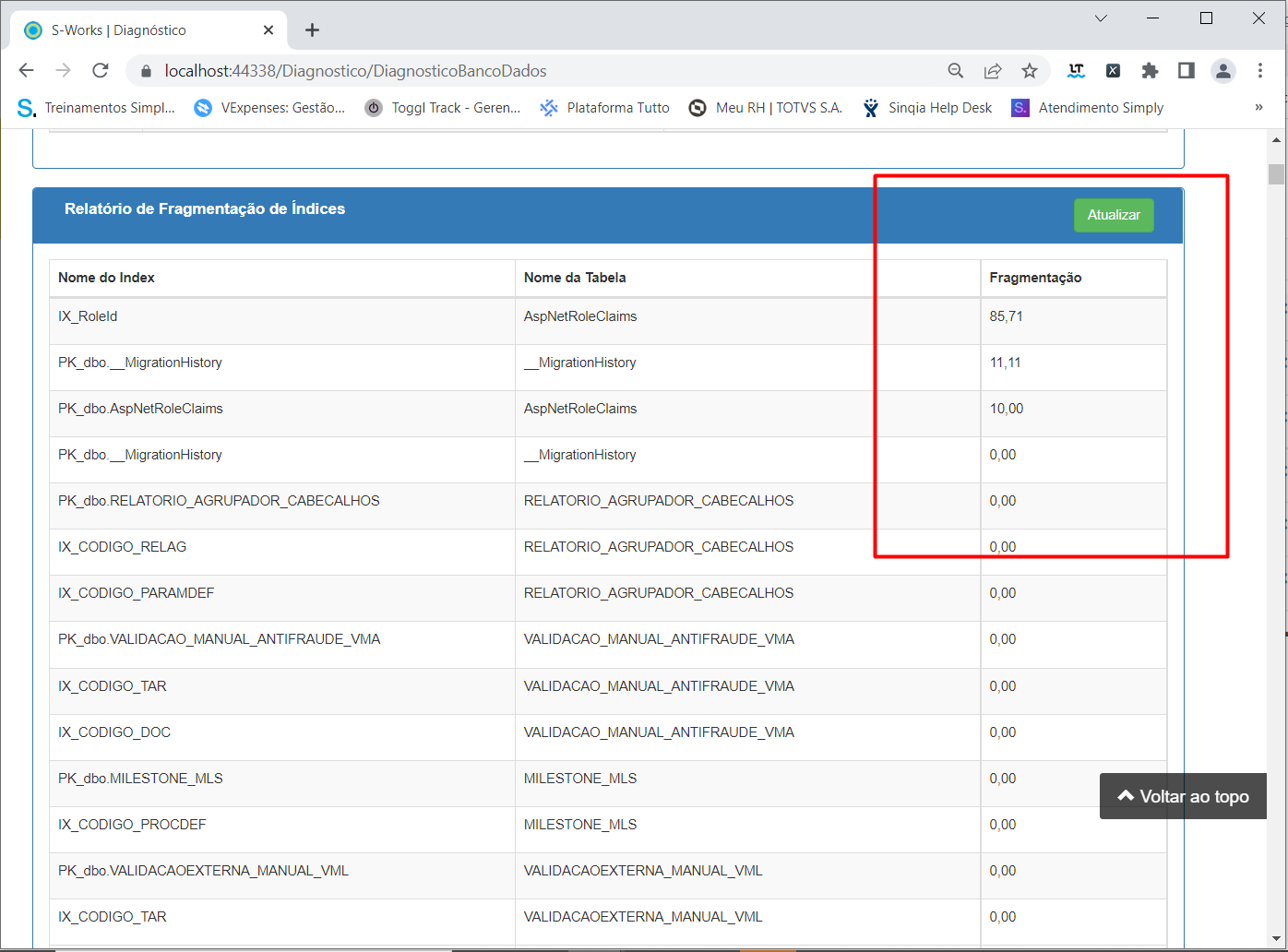Open the zoom magnifier icon in address bar
The width and height of the screenshot is (1288, 952).
[956, 71]
